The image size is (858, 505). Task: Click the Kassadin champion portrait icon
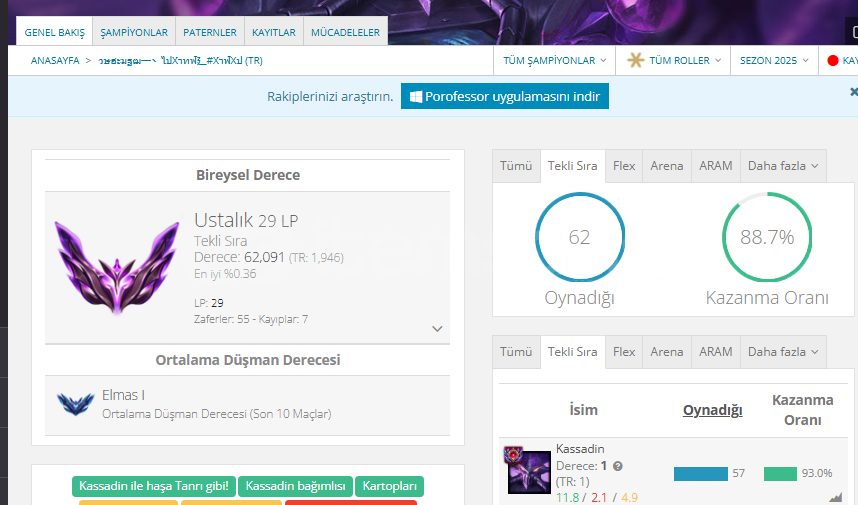pos(528,470)
